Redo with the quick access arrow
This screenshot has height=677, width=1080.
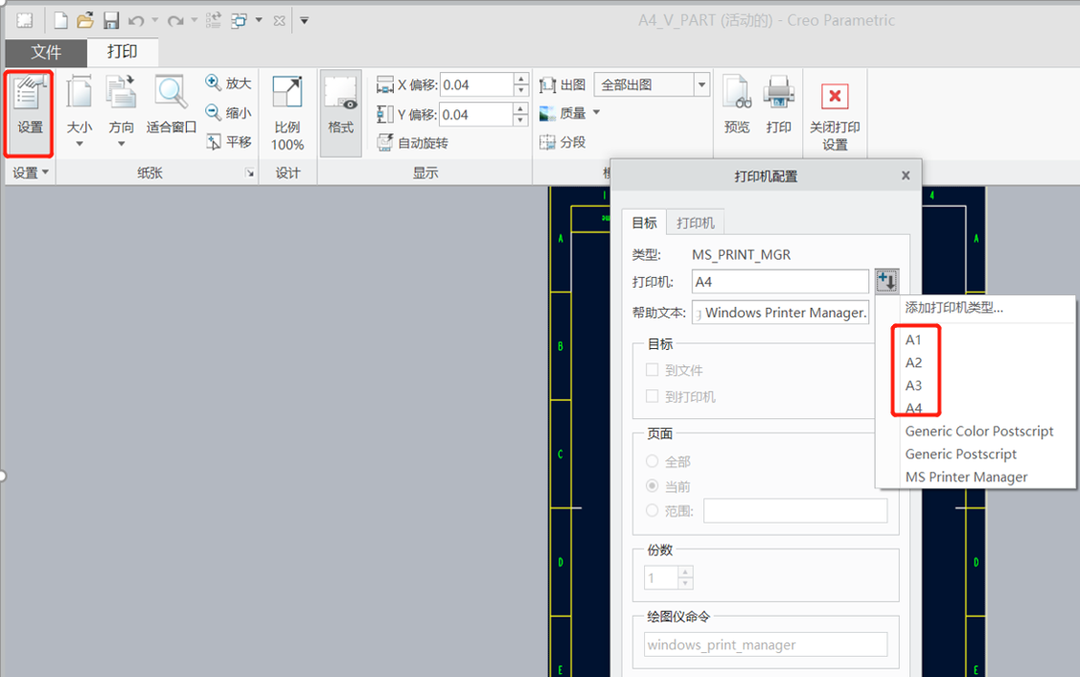click(176, 21)
